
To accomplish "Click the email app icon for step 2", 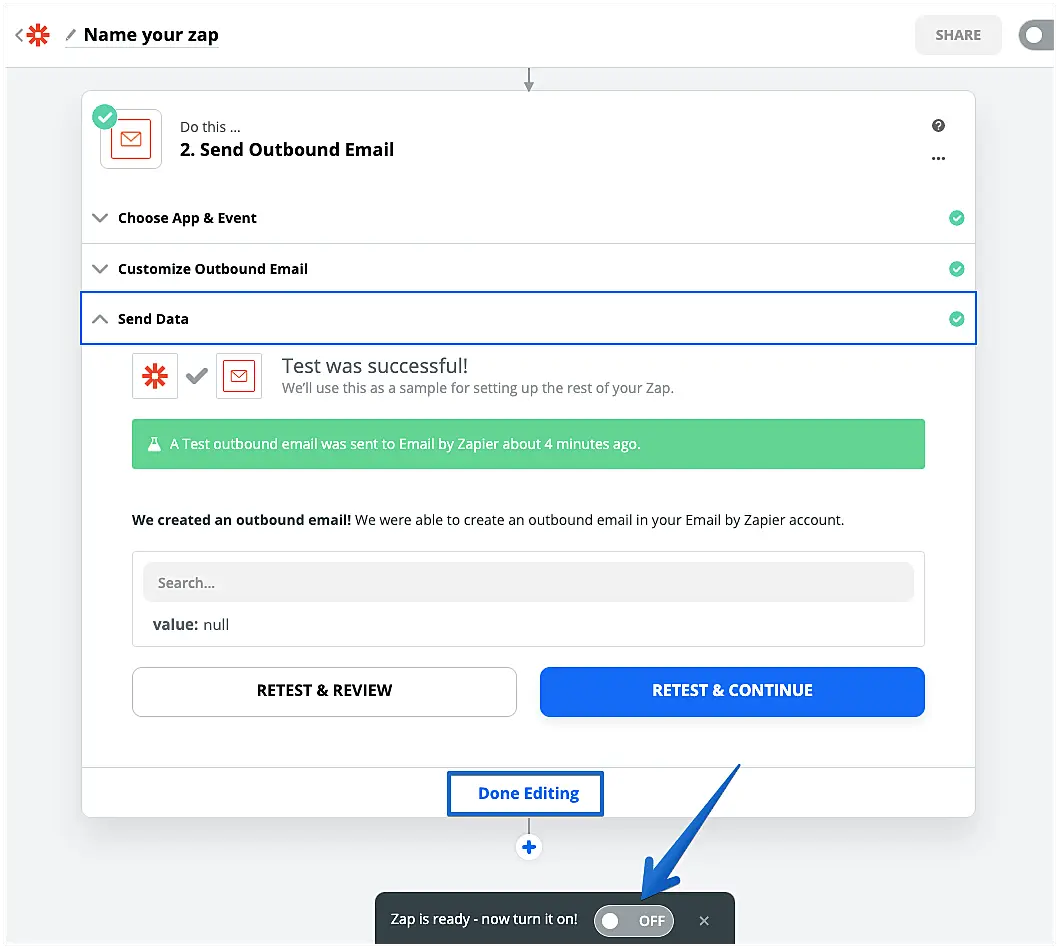I will pos(131,139).
